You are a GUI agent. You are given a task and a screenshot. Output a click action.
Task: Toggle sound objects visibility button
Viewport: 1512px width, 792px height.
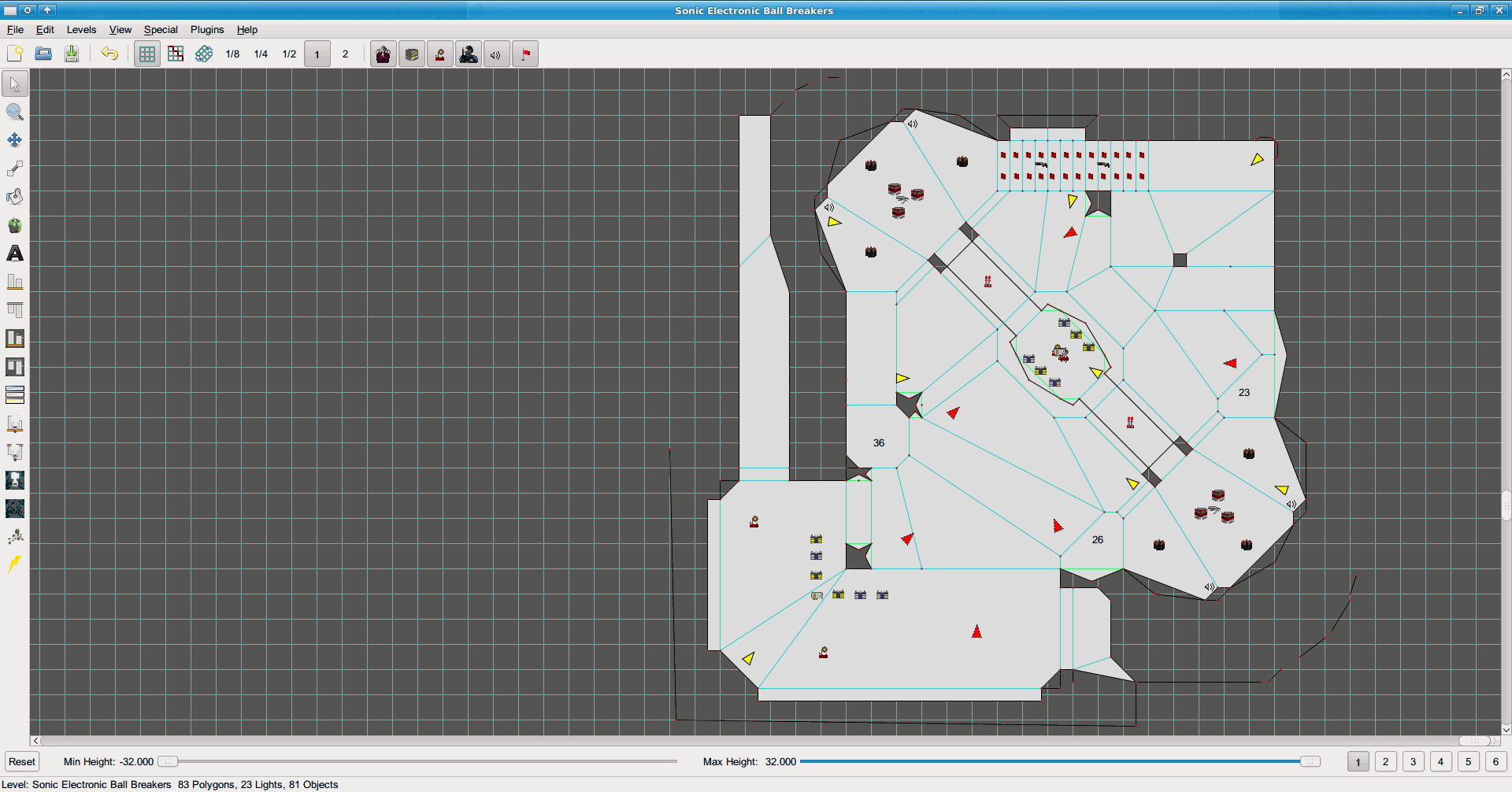[x=496, y=54]
